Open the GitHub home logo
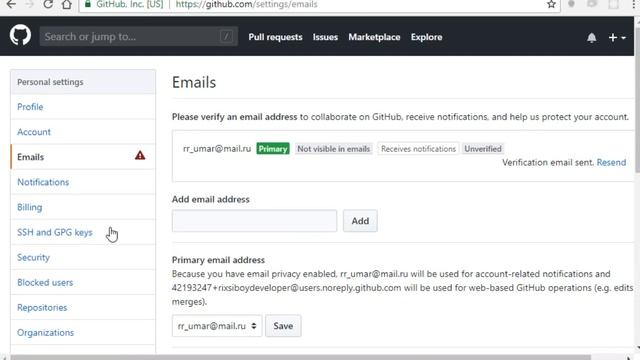 click(x=20, y=36)
